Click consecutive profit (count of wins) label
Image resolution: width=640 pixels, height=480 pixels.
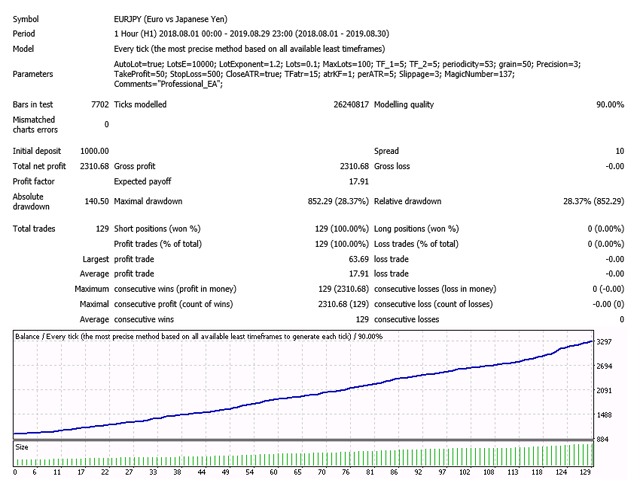173,304
